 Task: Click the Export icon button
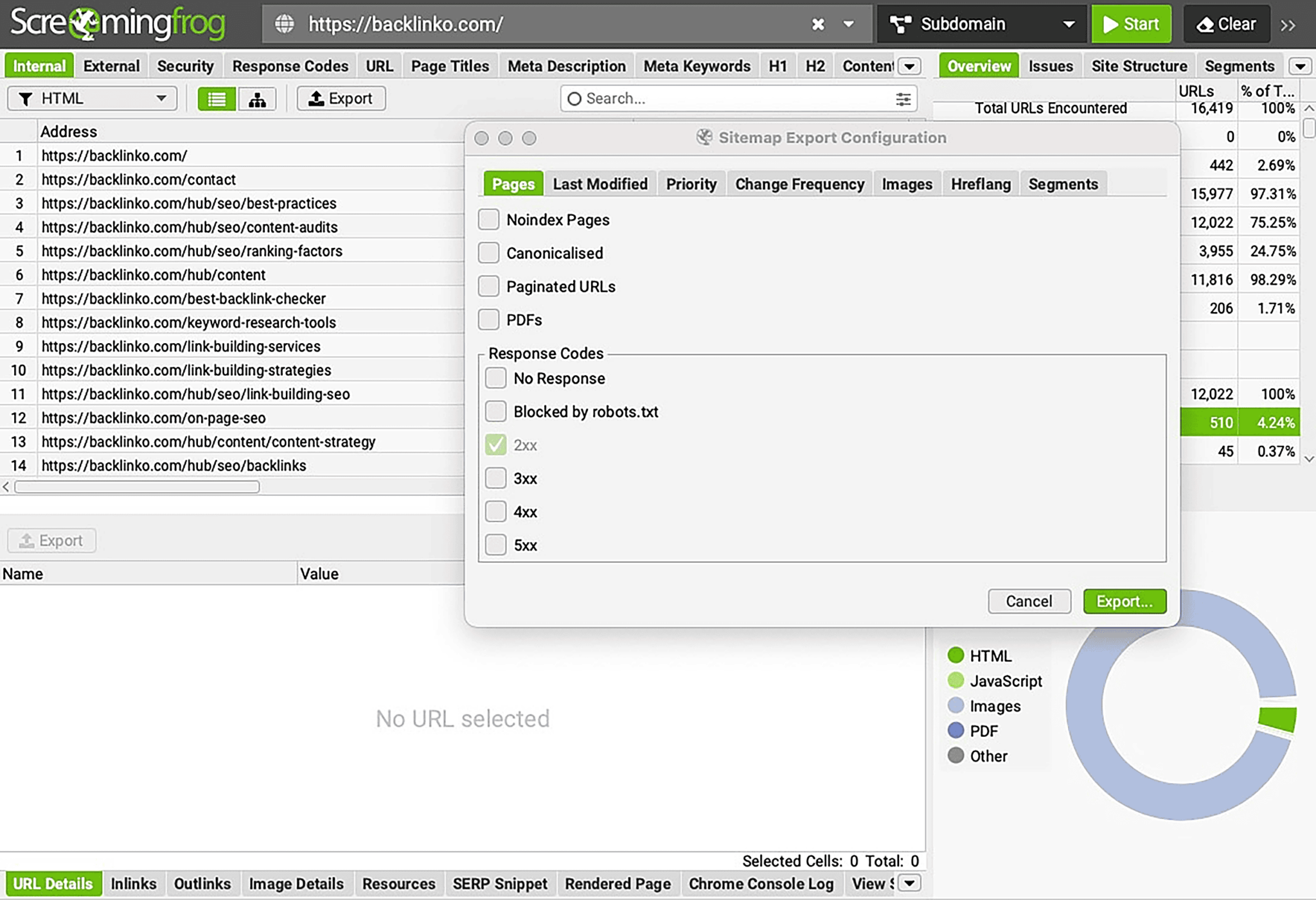point(339,98)
